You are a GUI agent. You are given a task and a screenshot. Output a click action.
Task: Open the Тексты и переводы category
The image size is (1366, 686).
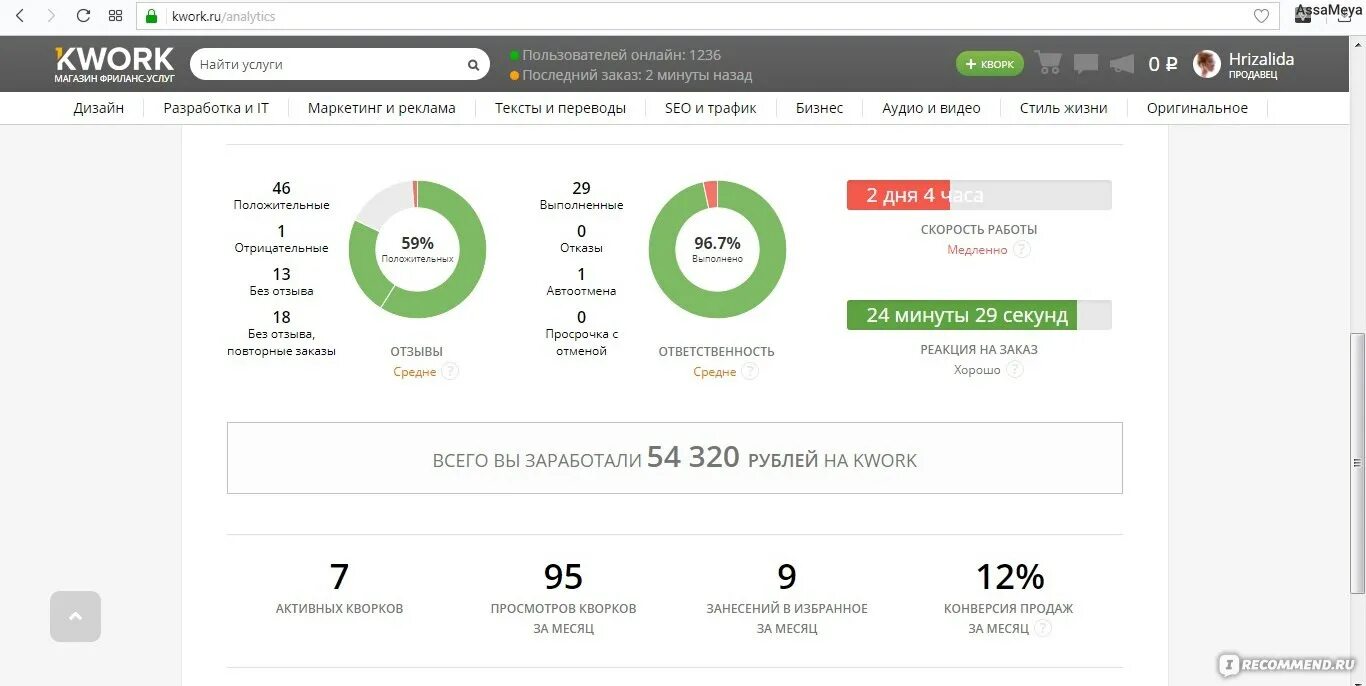[x=560, y=108]
